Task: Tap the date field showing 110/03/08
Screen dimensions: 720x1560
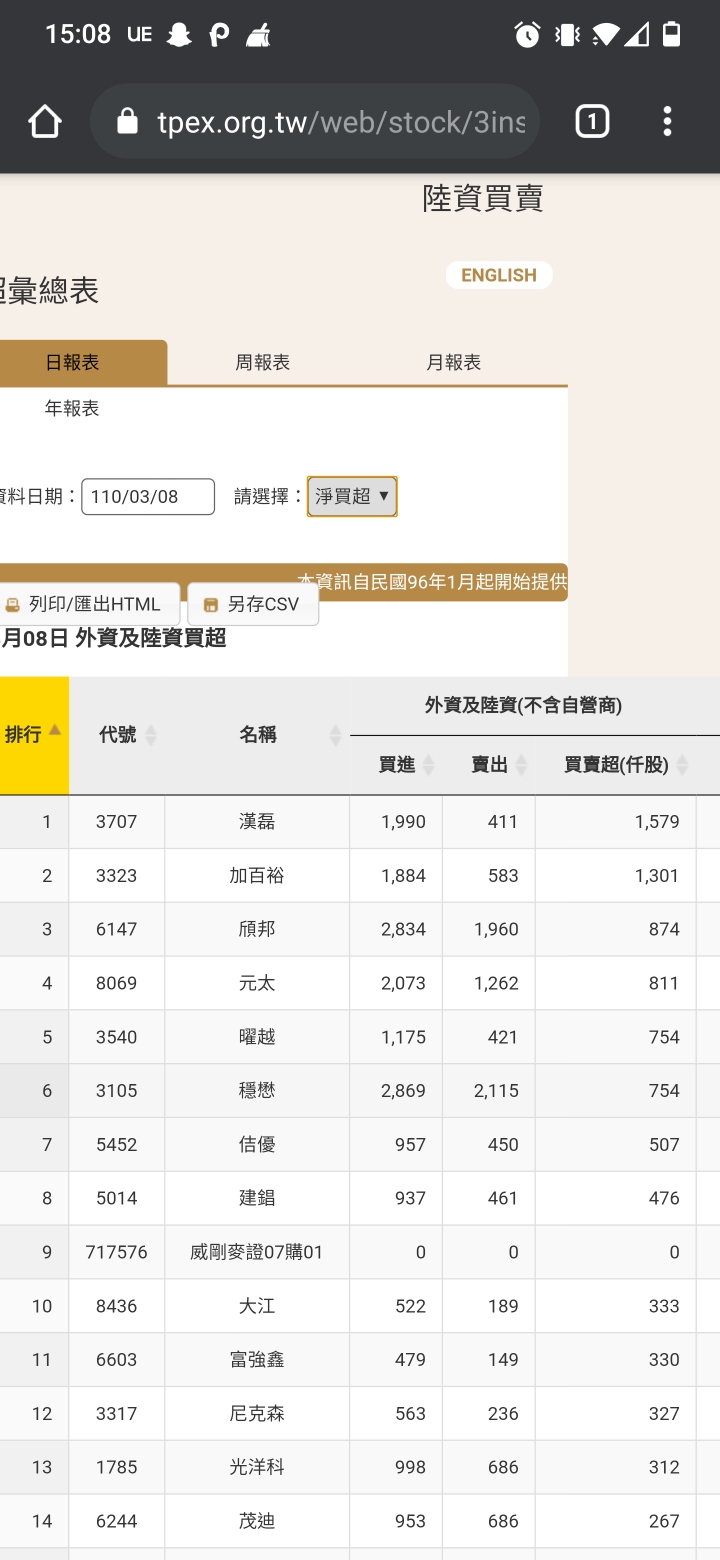Action: tap(148, 496)
